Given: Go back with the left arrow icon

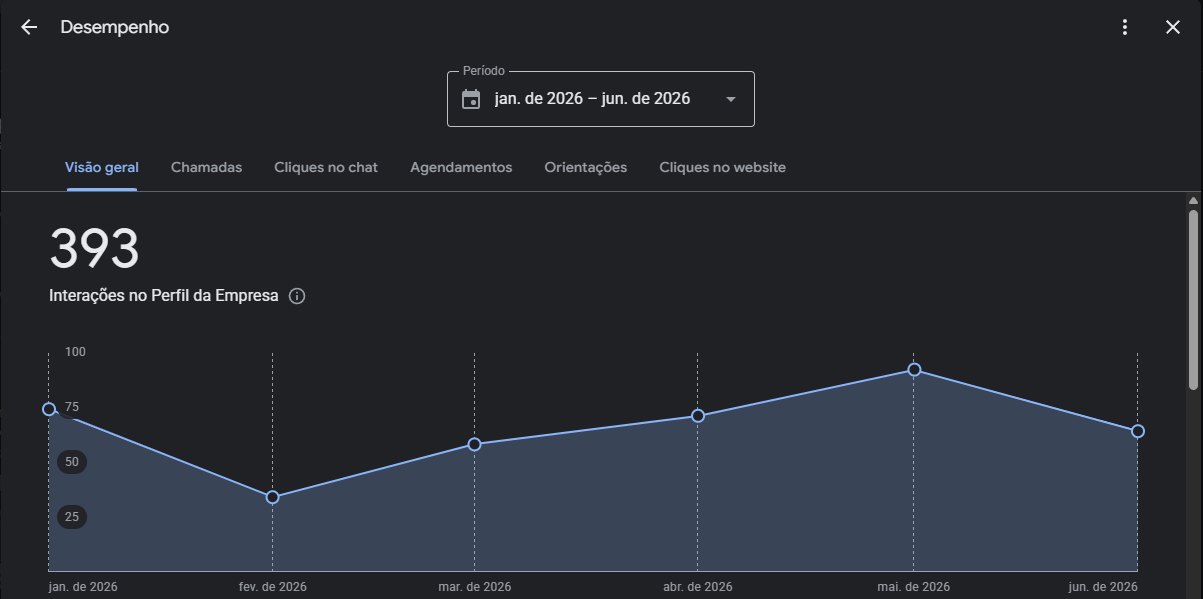Looking at the screenshot, I should pyautogui.click(x=29, y=27).
